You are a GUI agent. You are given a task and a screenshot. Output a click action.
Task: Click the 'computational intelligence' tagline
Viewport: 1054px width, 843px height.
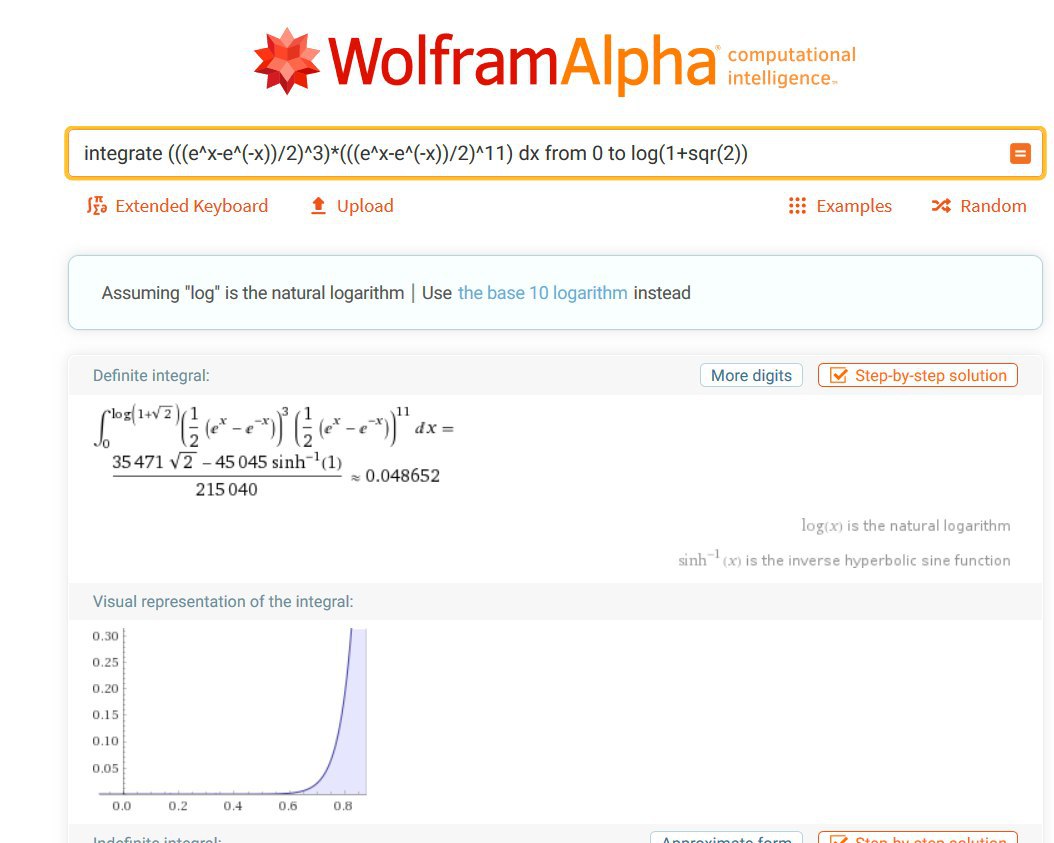click(792, 66)
